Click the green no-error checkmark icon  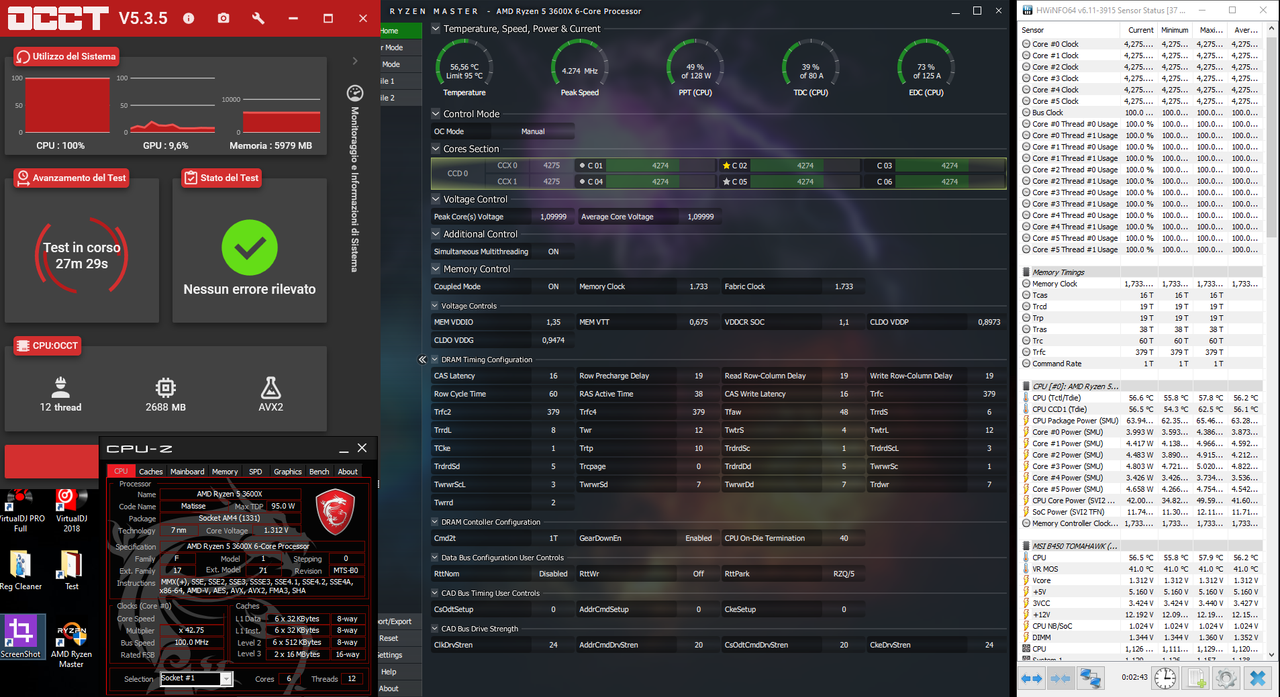tap(249, 248)
